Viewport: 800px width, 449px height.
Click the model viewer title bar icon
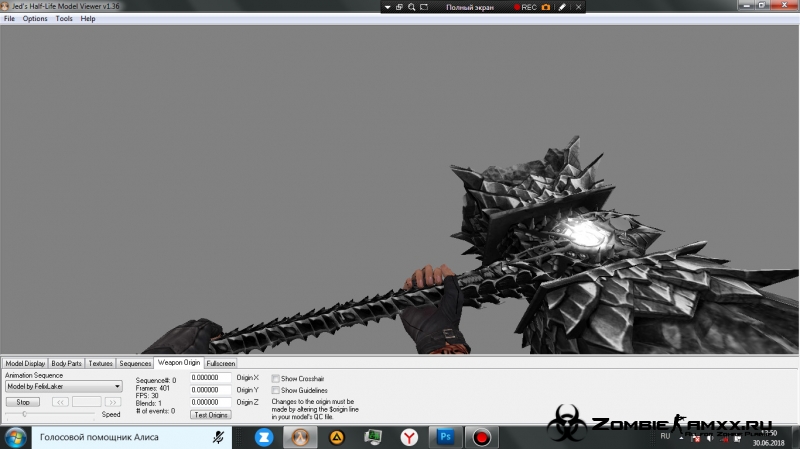tap(5, 6)
